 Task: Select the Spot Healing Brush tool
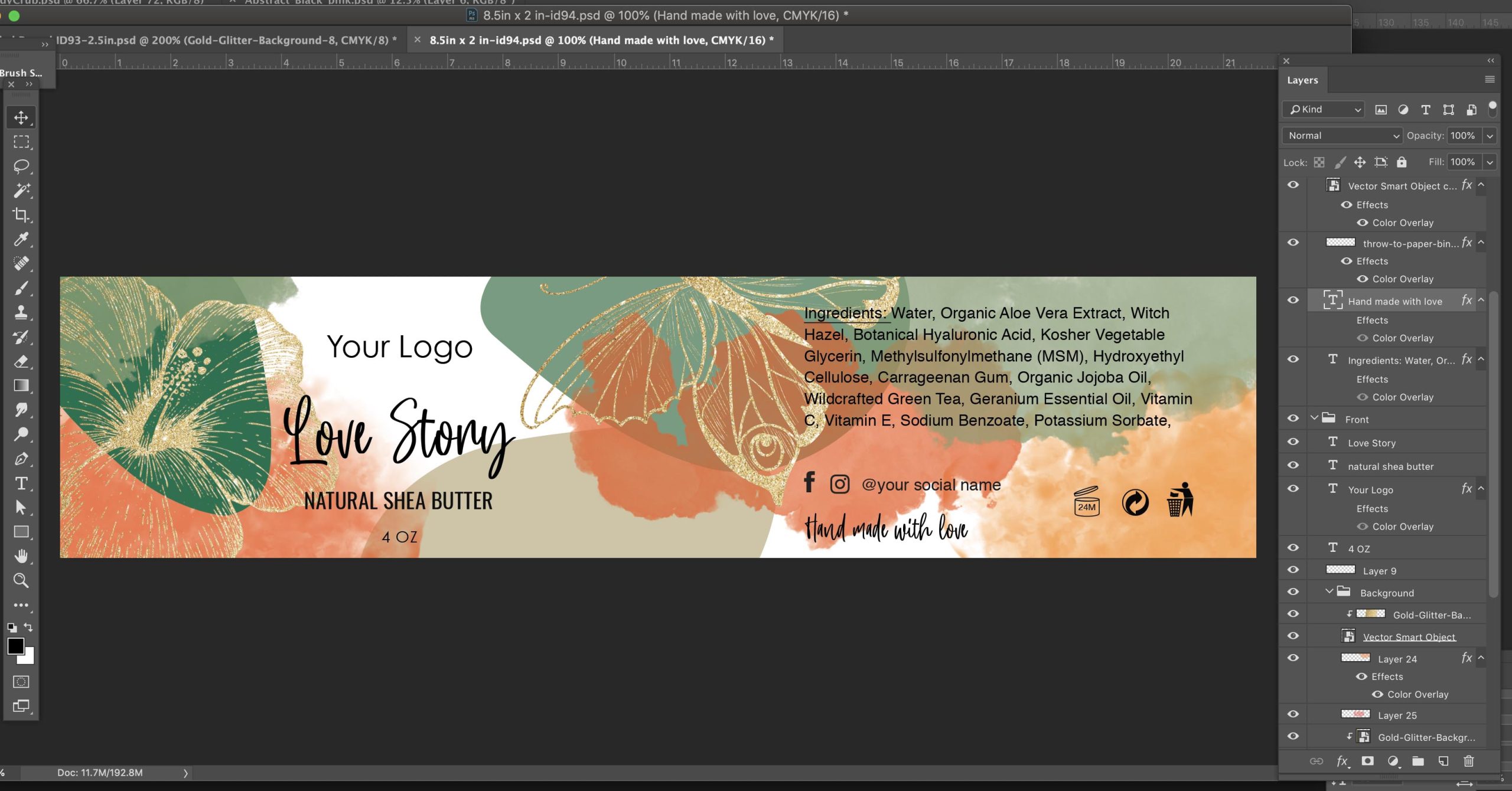pyautogui.click(x=21, y=263)
